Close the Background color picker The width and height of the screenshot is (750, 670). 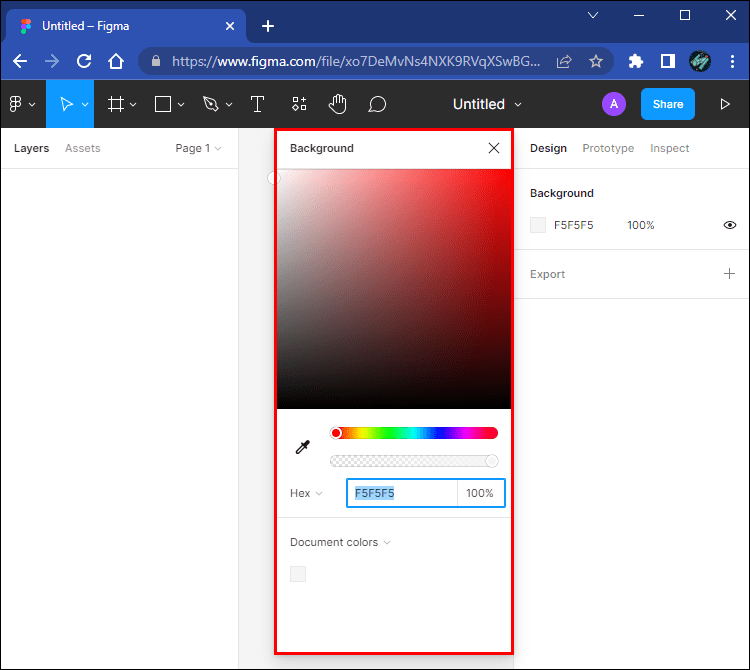pos(493,148)
